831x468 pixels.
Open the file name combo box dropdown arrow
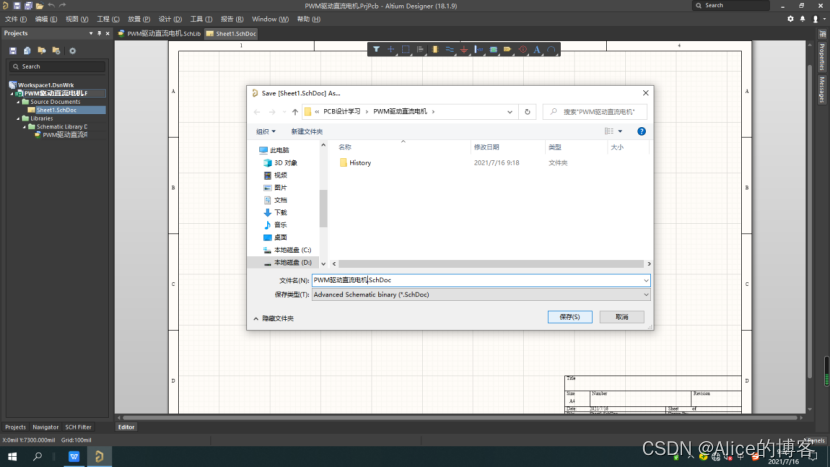tap(646, 280)
